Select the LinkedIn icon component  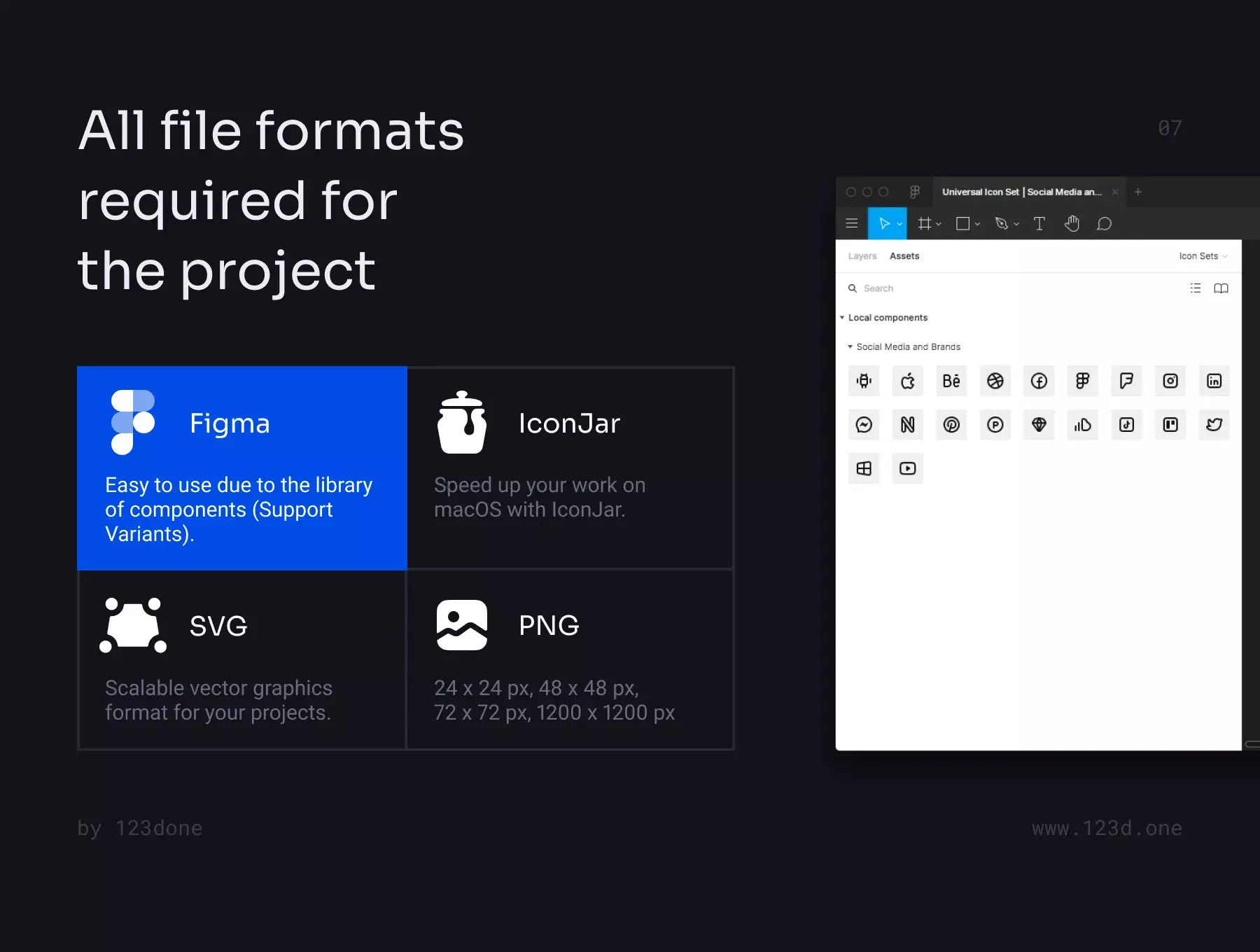pyautogui.click(x=1214, y=381)
